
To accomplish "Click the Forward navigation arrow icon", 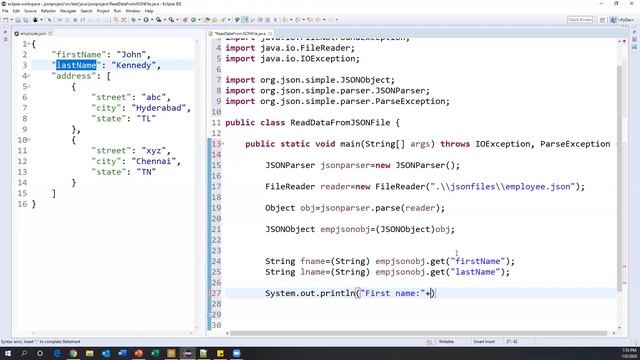I will (x=332, y=20).
